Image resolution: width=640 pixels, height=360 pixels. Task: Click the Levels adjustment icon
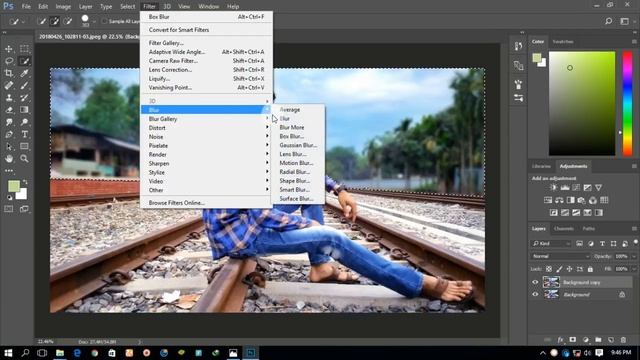[x=565, y=188]
